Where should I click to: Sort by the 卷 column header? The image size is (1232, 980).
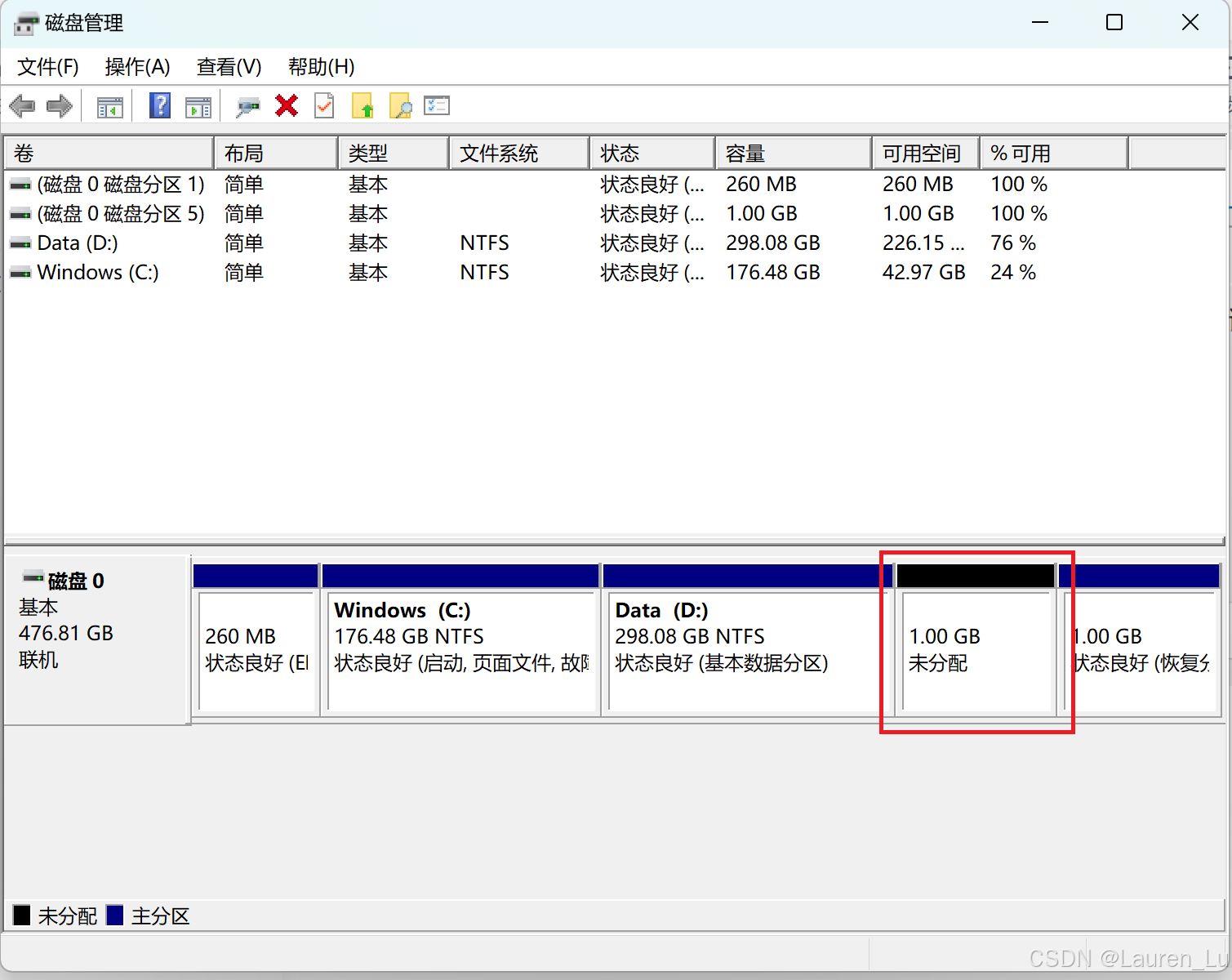109,154
